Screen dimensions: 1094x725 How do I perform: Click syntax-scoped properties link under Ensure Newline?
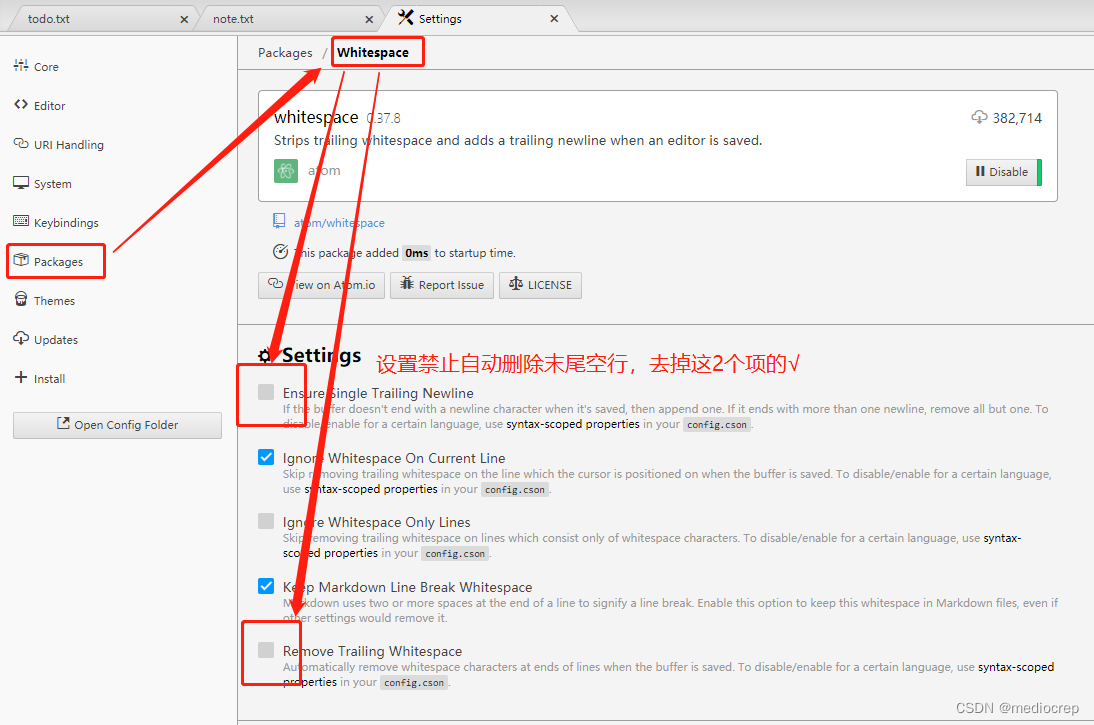tap(573, 424)
